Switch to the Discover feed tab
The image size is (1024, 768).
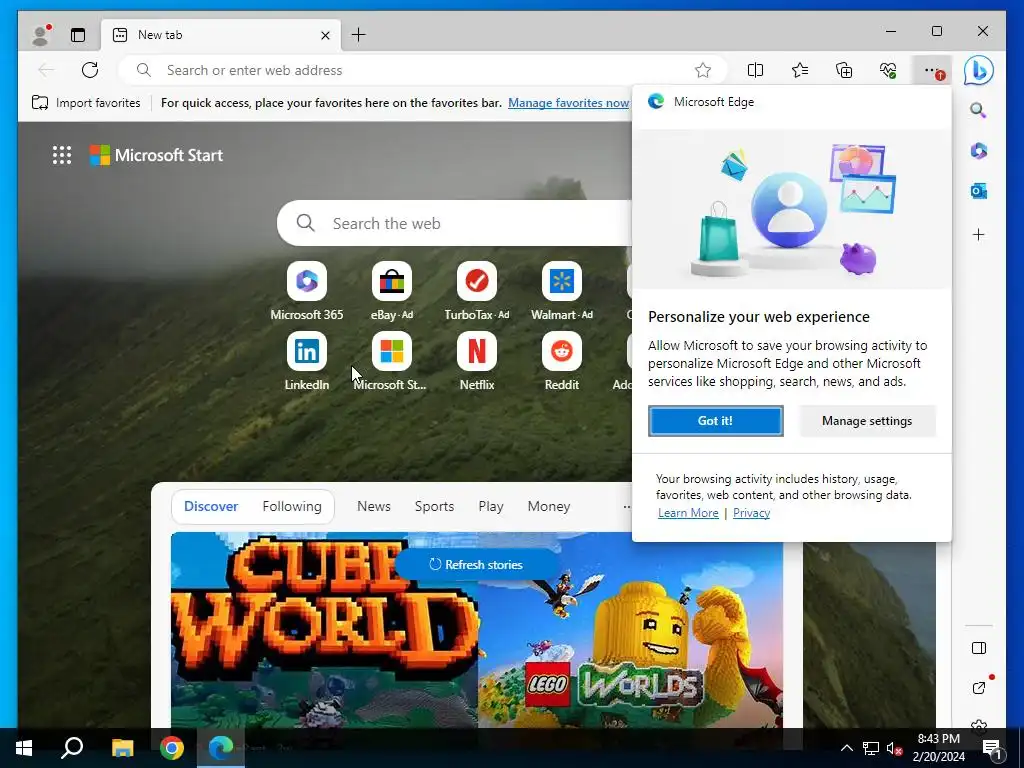[x=211, y=506]
